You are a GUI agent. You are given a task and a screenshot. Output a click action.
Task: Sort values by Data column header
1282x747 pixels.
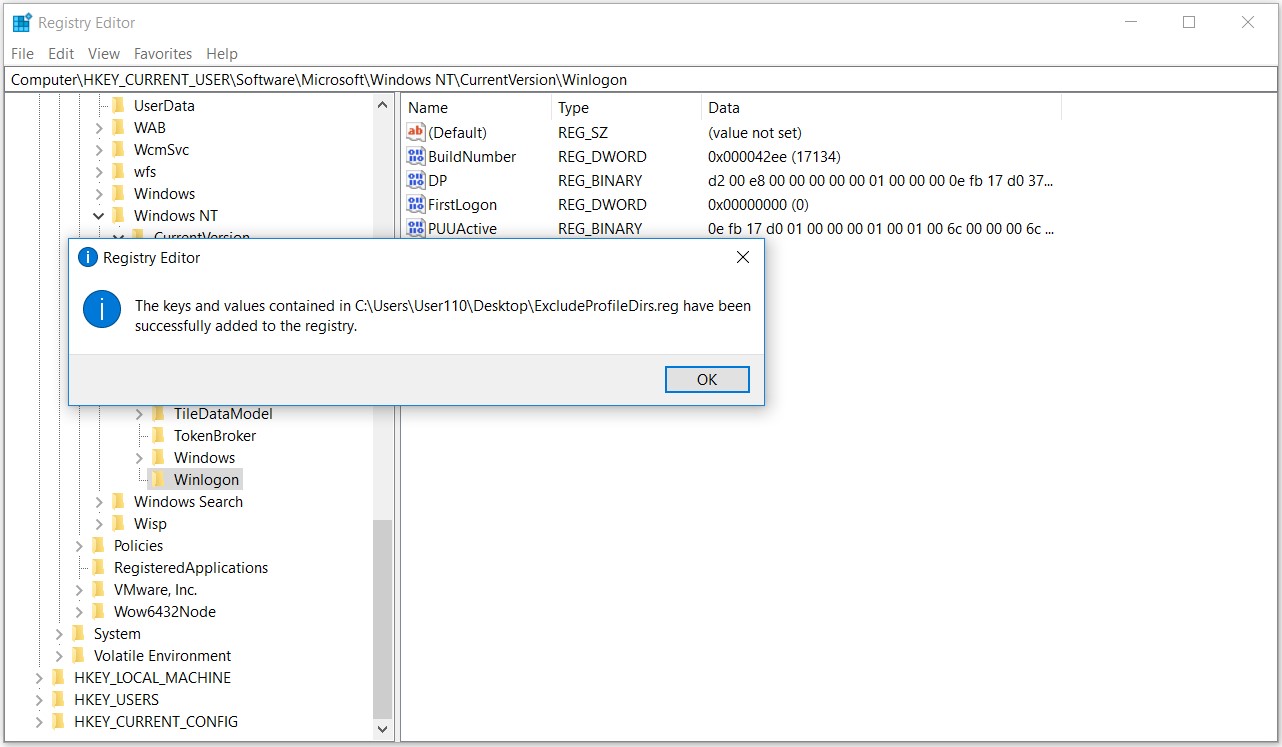[x=881, y=107]
